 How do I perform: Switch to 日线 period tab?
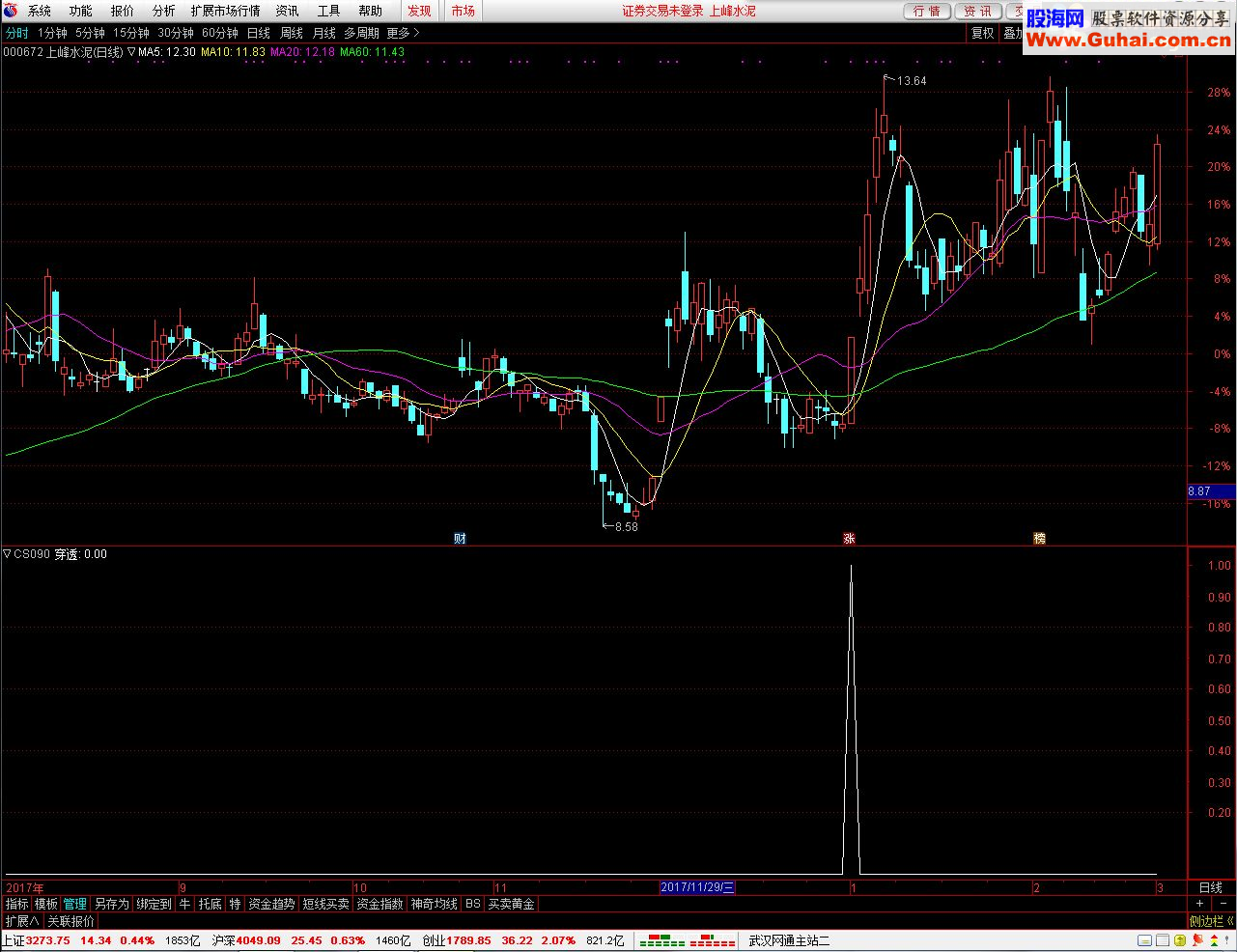click(259, 33)
